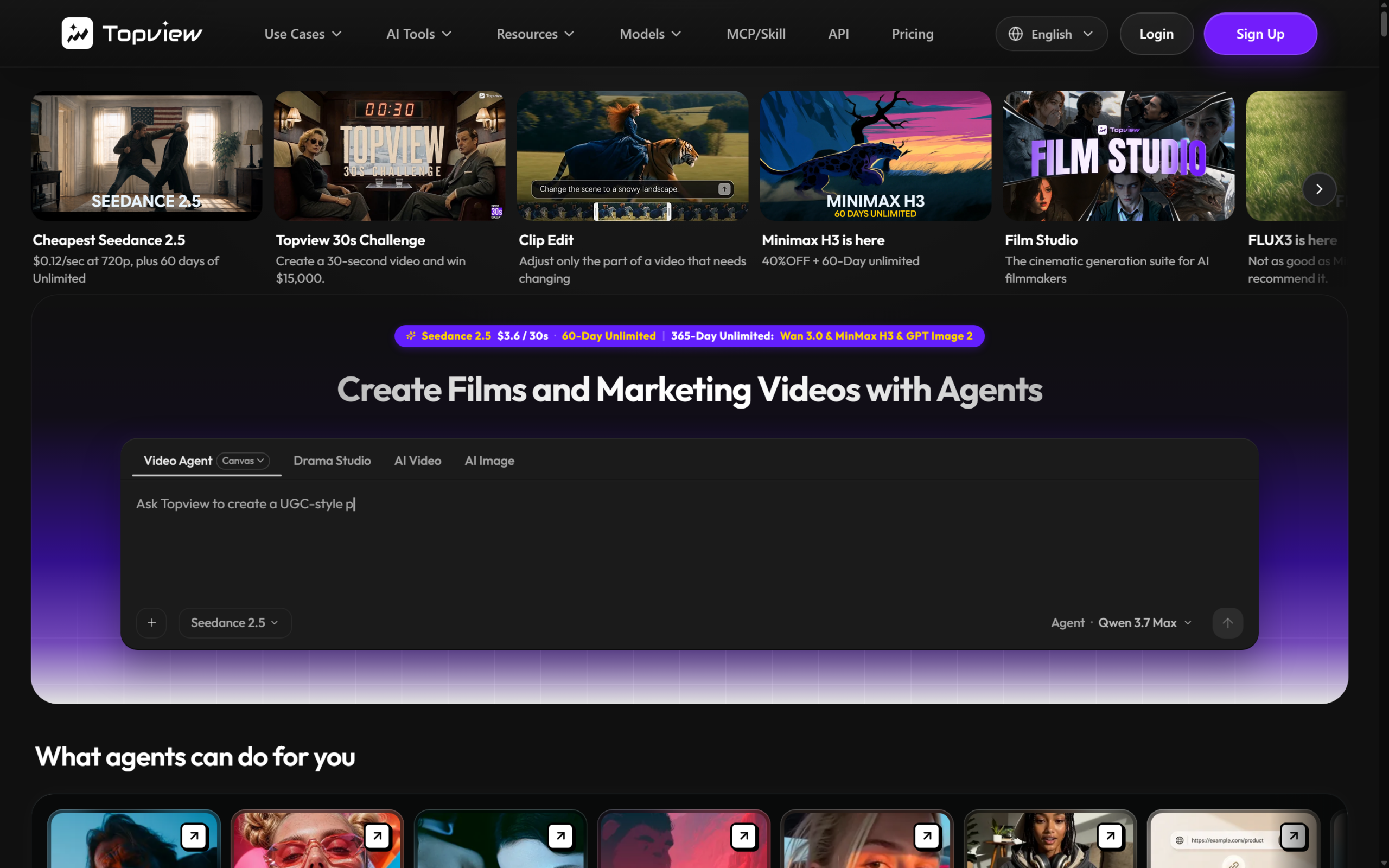This screenshot has height=868, width=1389.
Task: Open the Pricing page
Action: (x=913, y=34)
